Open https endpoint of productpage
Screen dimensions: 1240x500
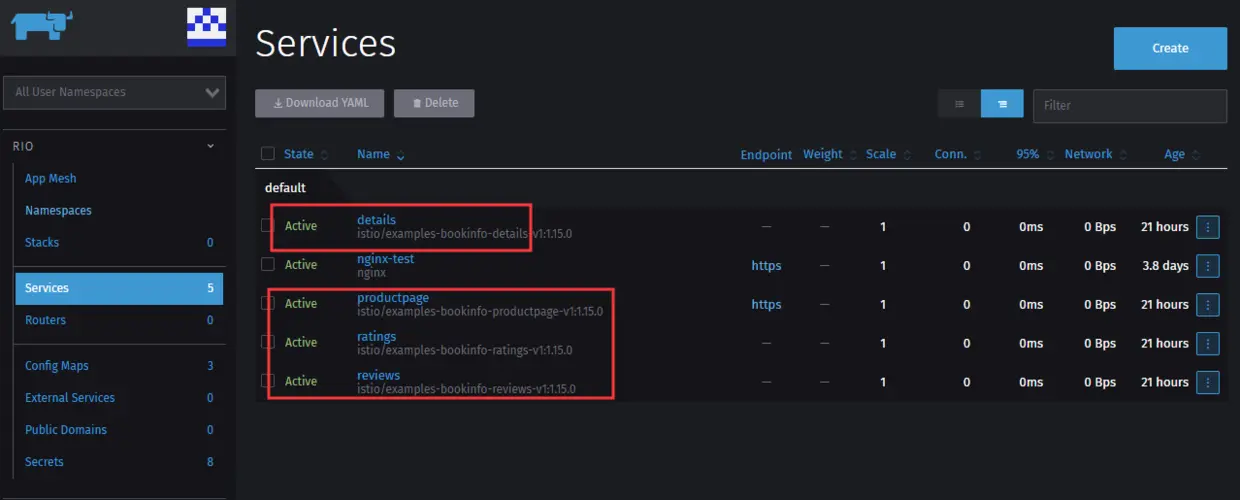pyautogui.click(x=766, y=305)
